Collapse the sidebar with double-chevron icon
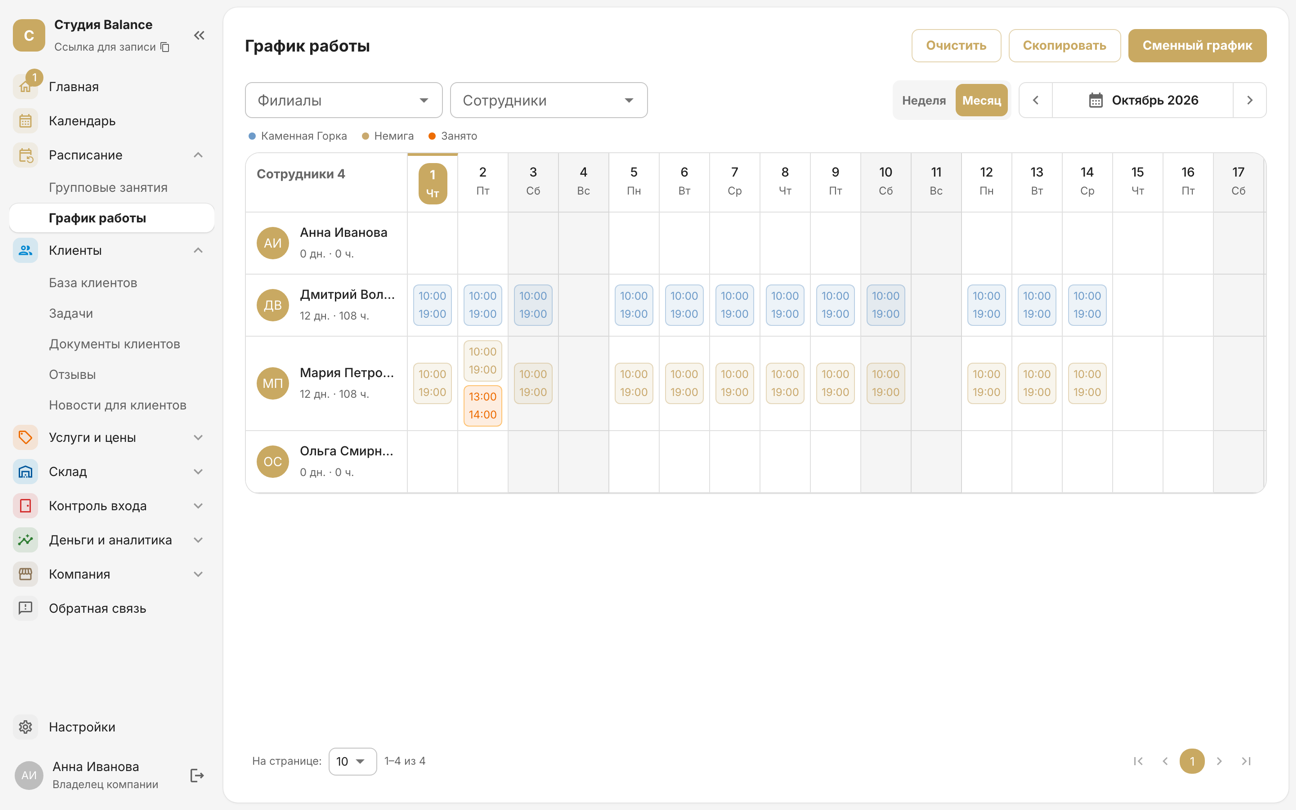This screenshot has width=1296, height=810. point(199,36)
